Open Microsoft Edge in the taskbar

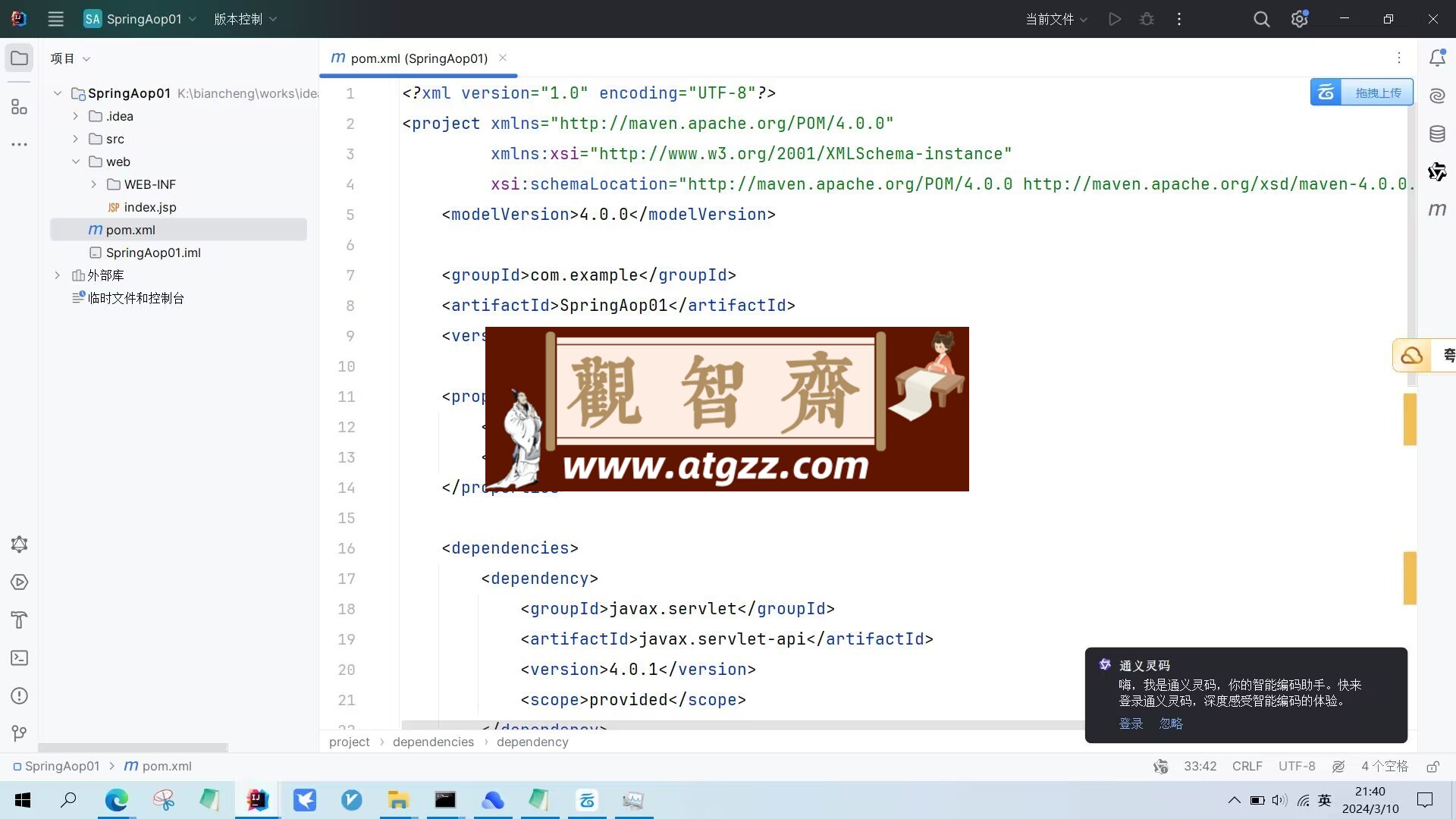click(117, 800)
